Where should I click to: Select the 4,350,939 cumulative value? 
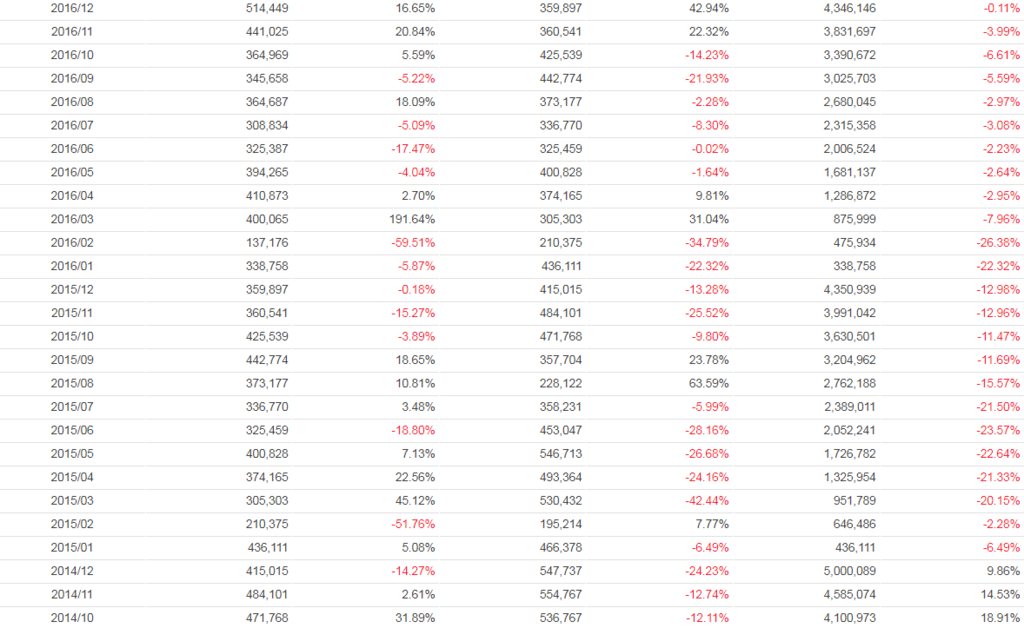[849, 289]
